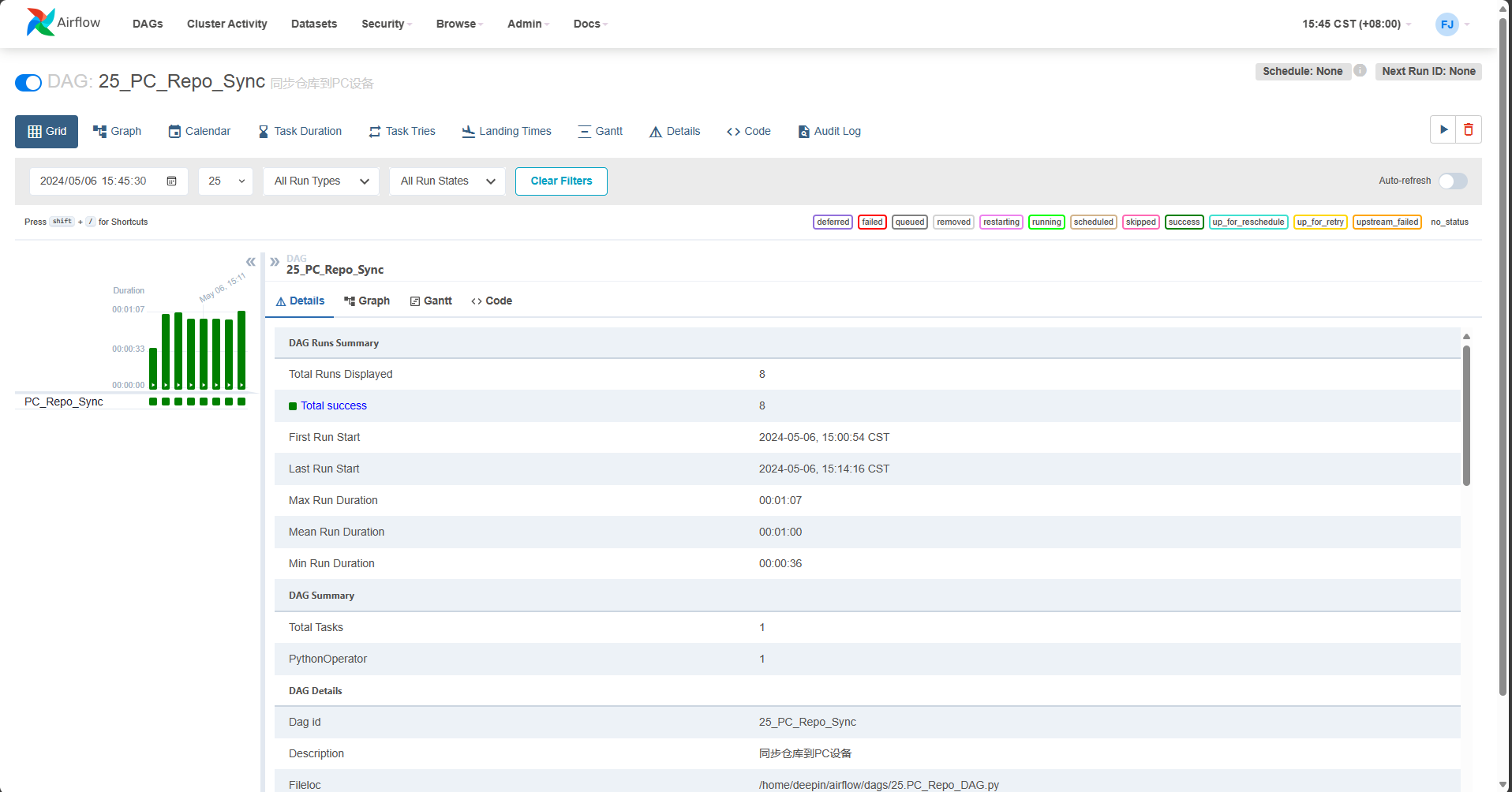The image size is (1512, 792).
Task: Open the Docs dropdown menu
Action: pyautogui.click(x=590, y=24)
